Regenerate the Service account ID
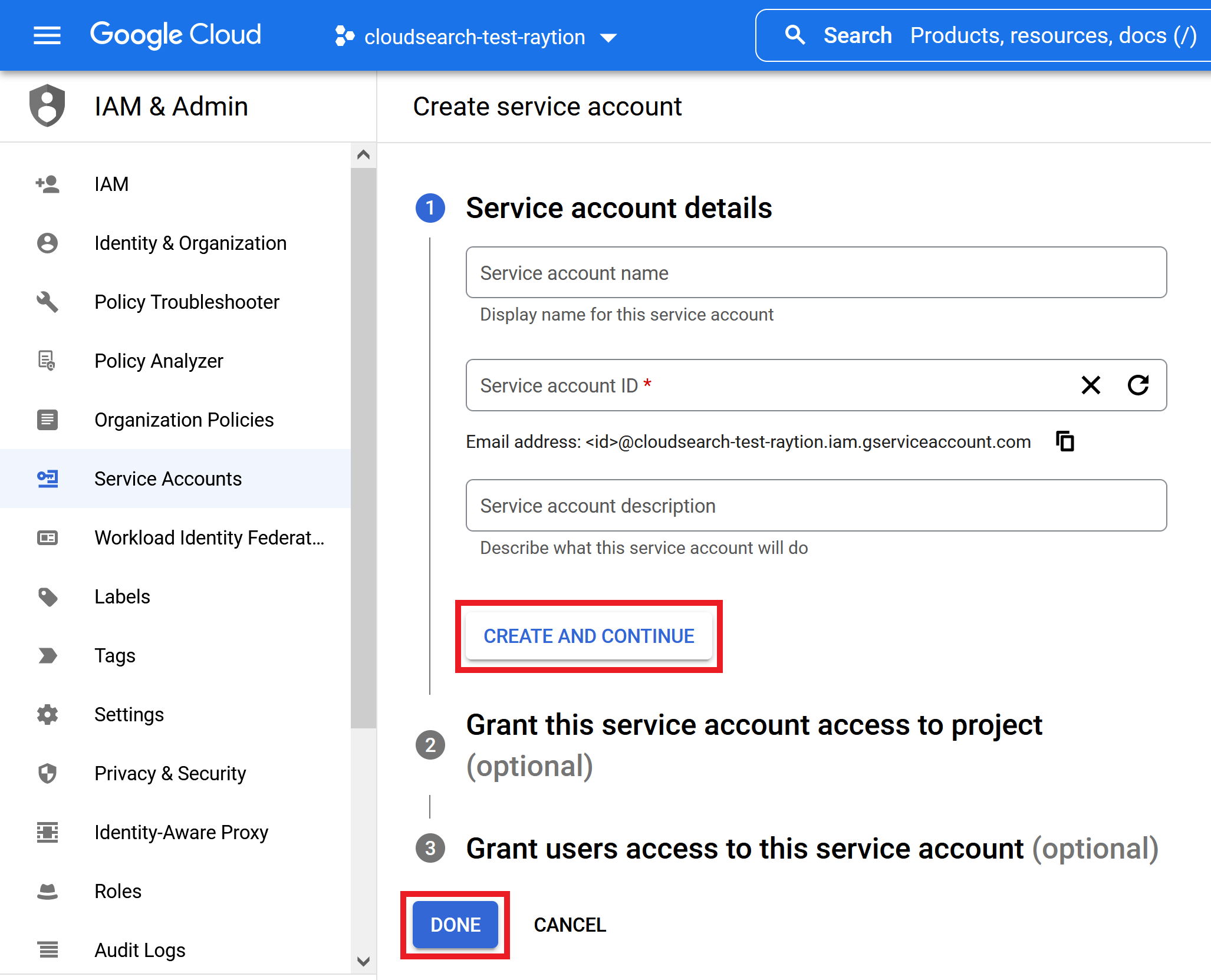1211x980 pixels. (x=1138, y=385)
